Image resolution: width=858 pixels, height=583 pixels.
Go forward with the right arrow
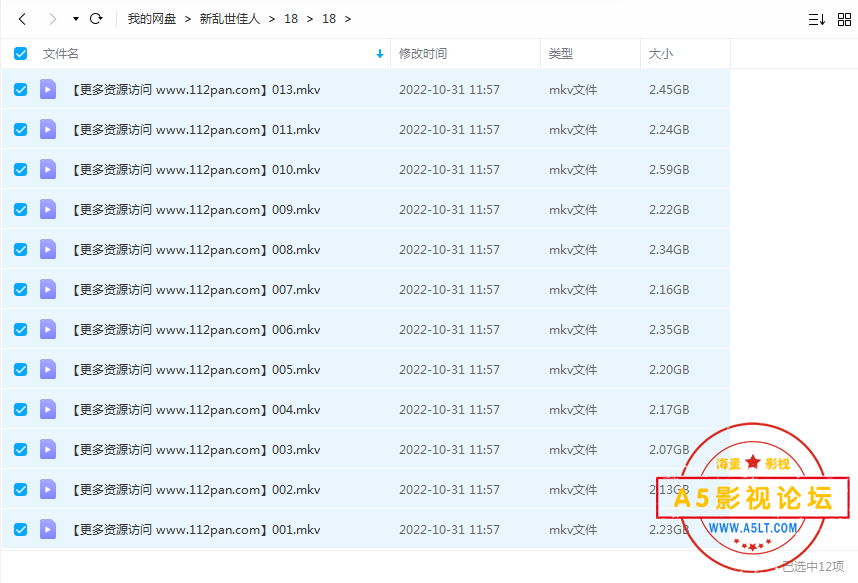click(53, 19)
